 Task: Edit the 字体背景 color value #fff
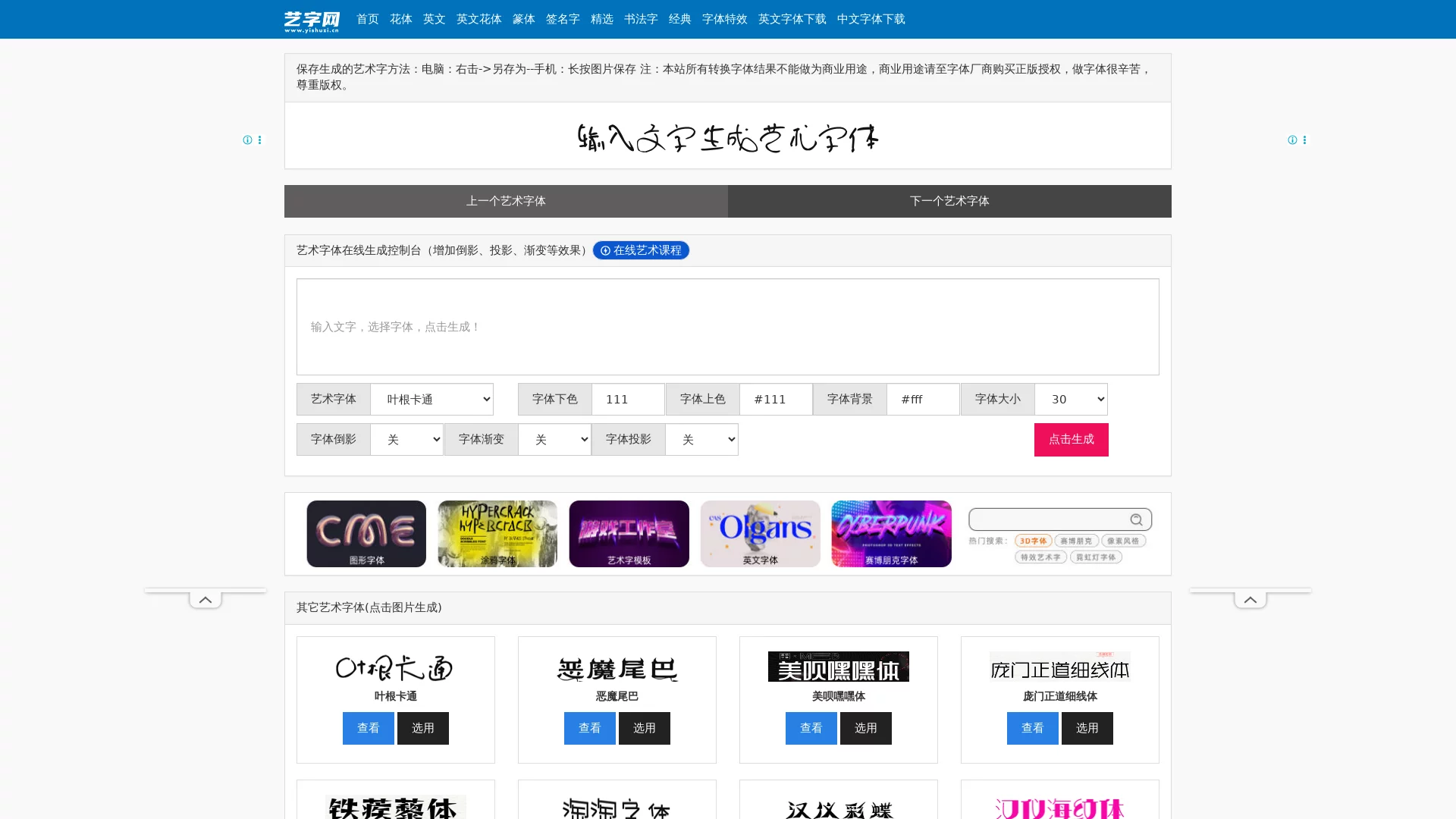(x=923, y=399)
